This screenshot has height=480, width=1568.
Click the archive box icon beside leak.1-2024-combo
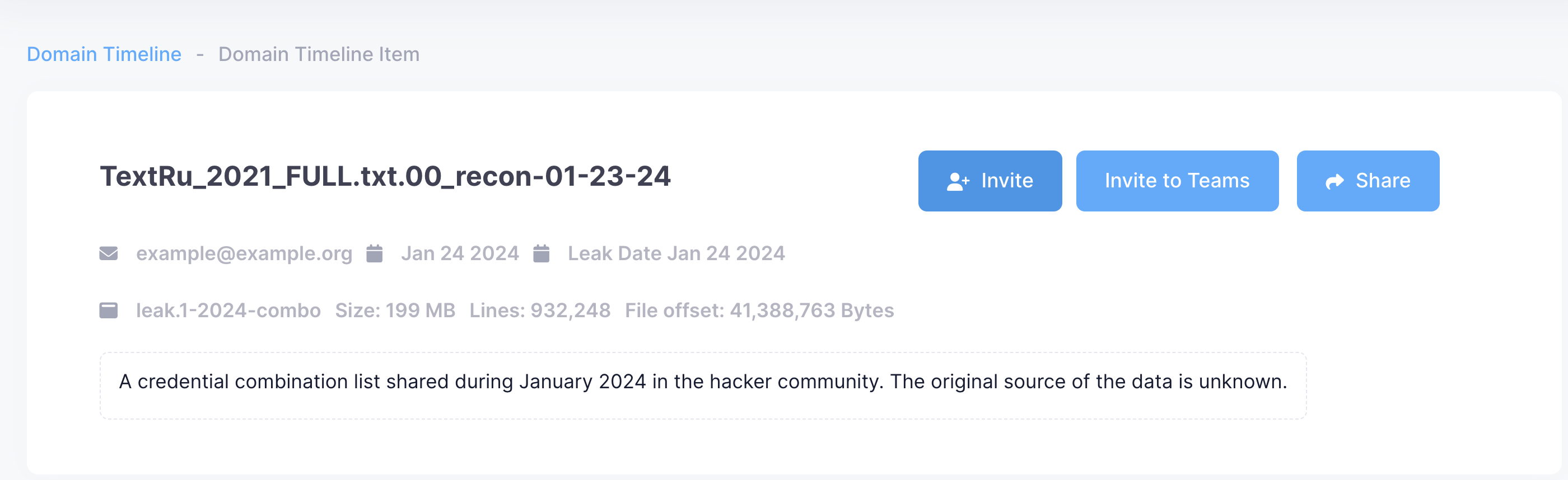coord(108,310)
